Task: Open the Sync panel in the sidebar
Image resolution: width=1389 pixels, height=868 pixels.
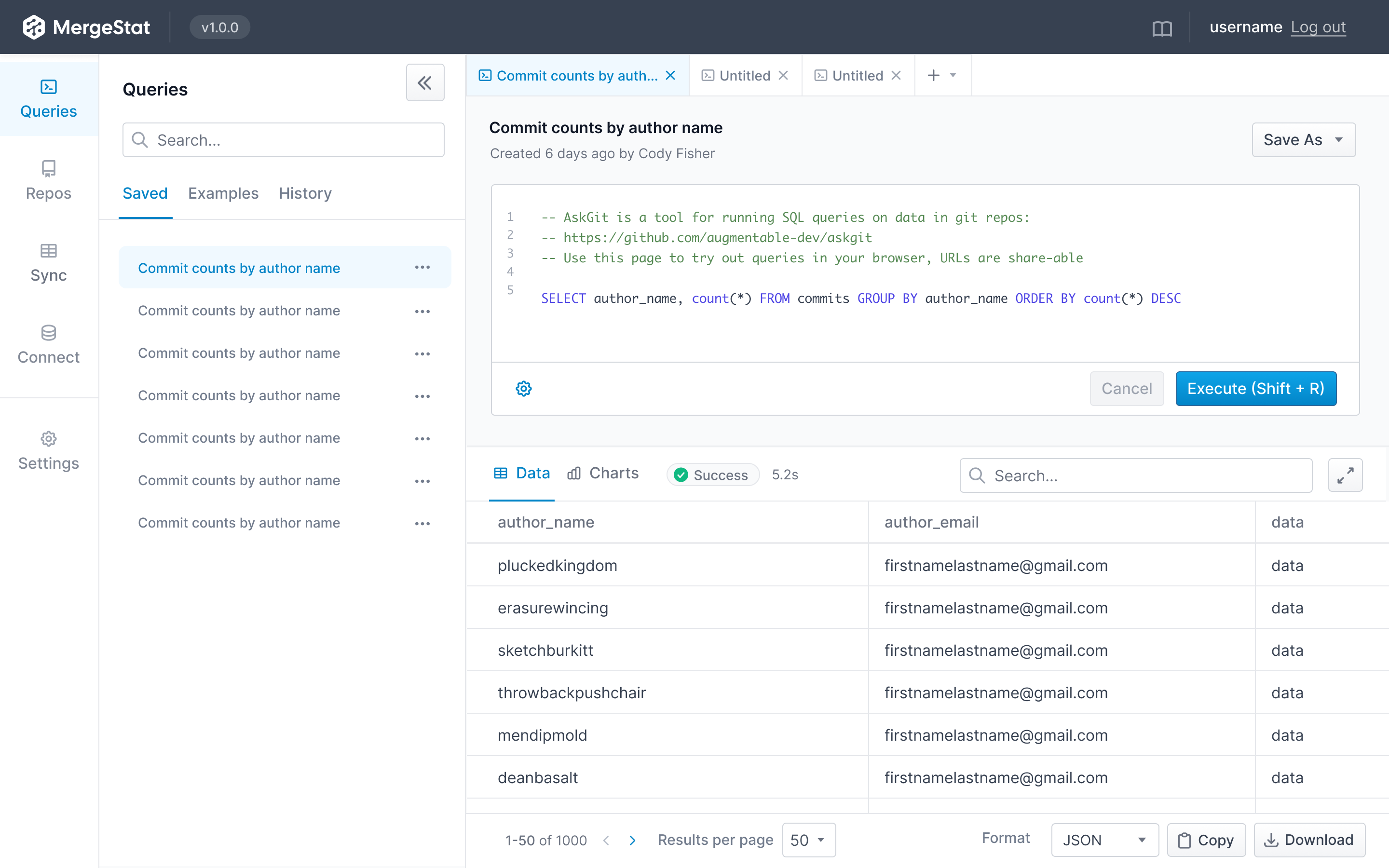Action: pos(48,262)
